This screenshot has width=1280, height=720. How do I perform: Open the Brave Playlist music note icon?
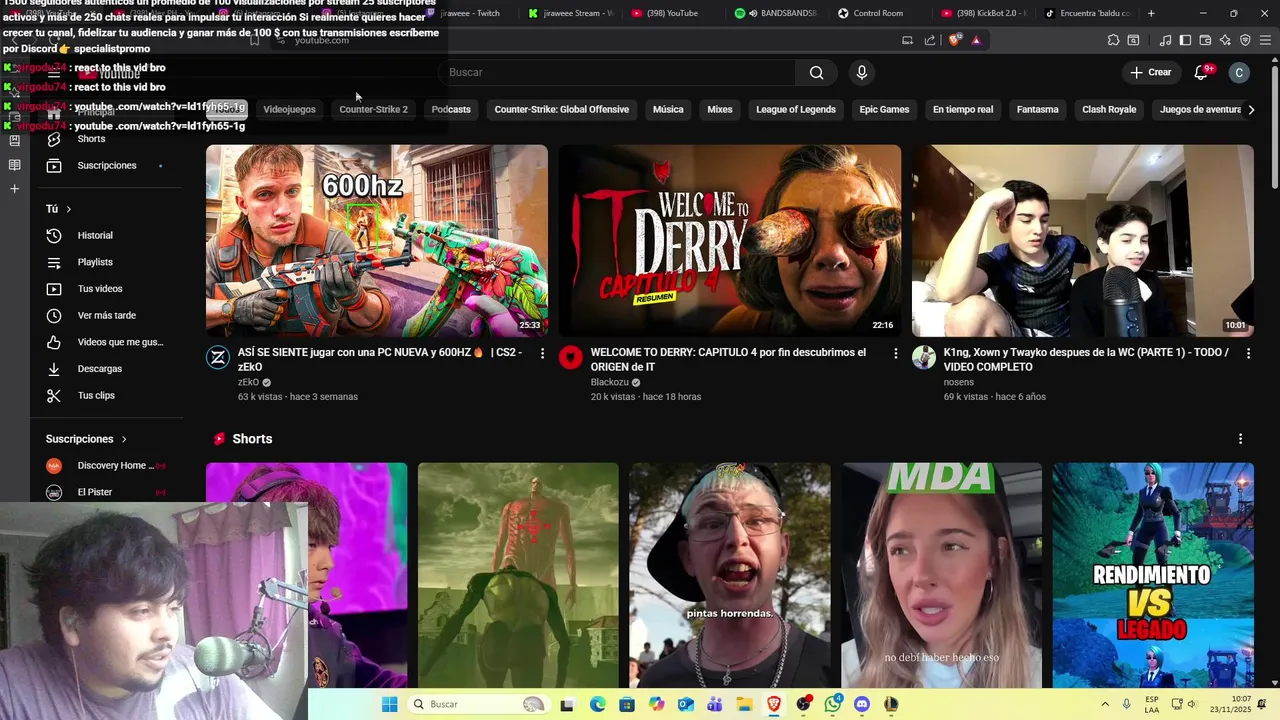pyautogui.click(x=1166, y=40)
